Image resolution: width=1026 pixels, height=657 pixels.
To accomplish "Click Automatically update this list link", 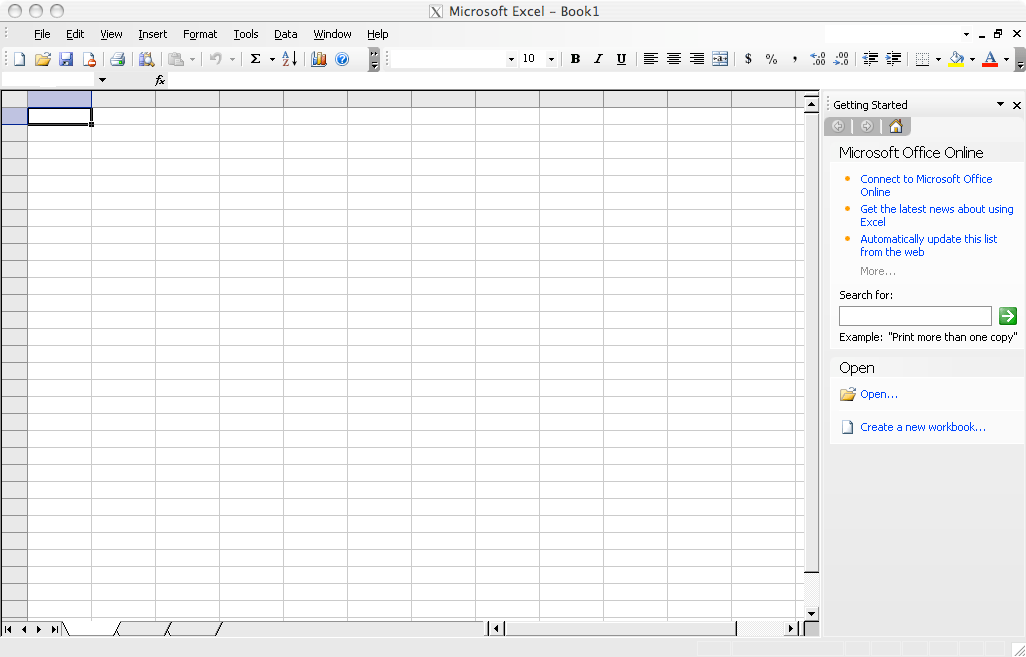I will [929, 245].
